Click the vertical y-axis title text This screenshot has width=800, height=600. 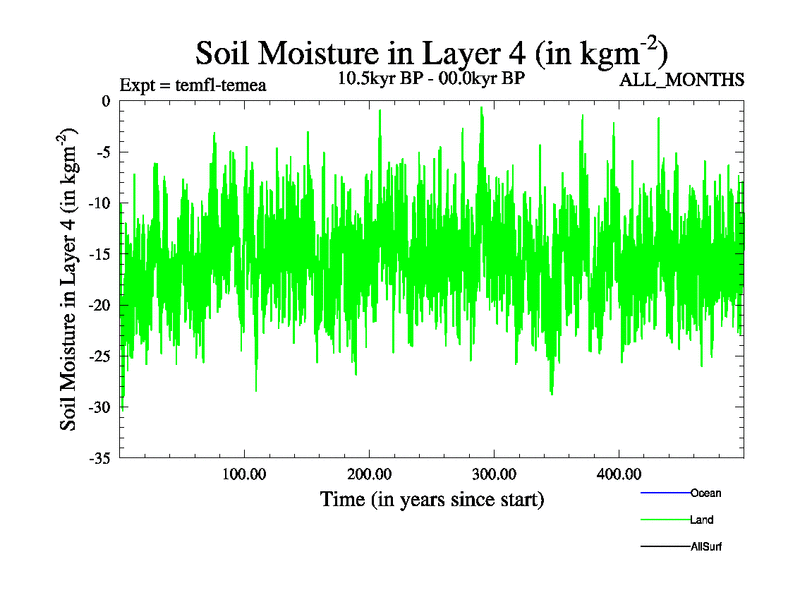[69, 278]
